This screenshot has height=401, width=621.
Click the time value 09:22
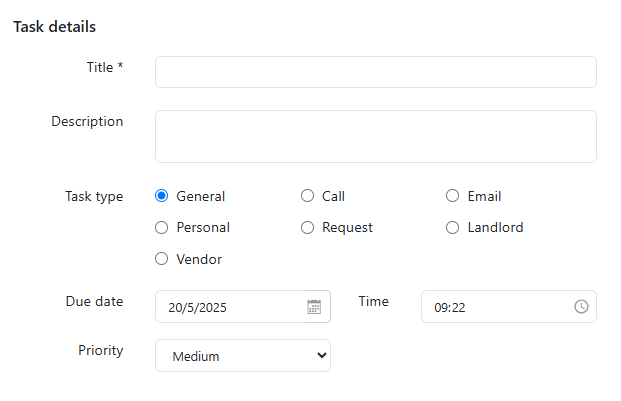[450, 308]
